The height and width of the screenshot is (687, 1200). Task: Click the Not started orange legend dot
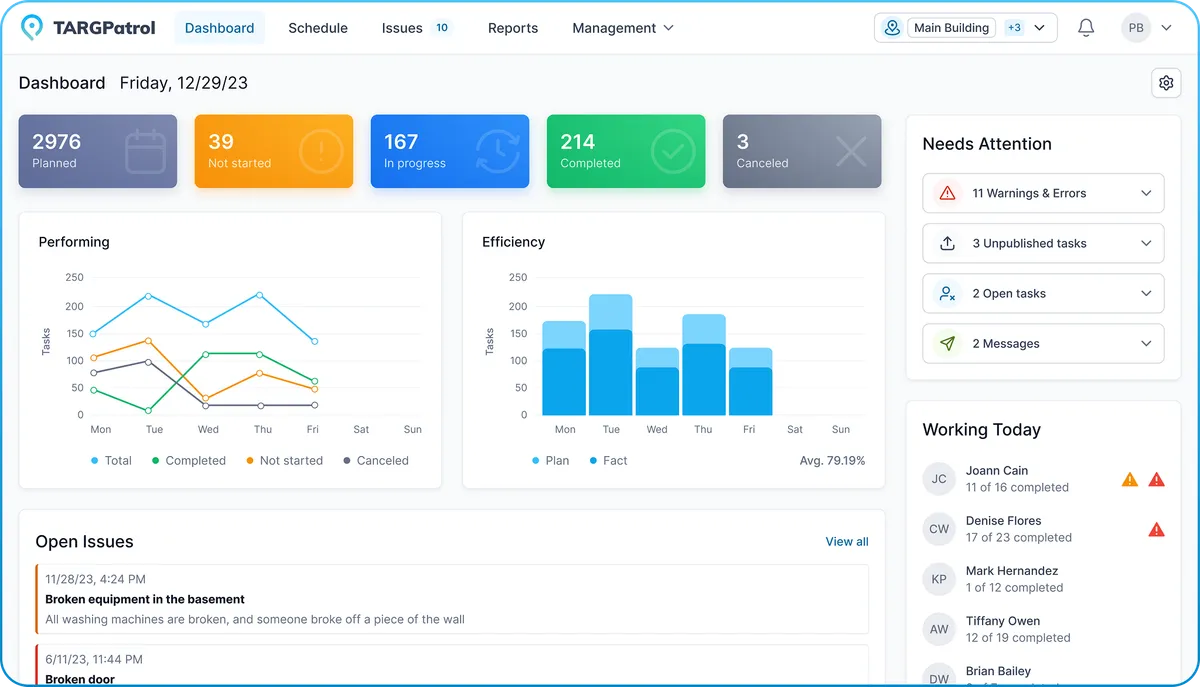[x=252, y=460]
